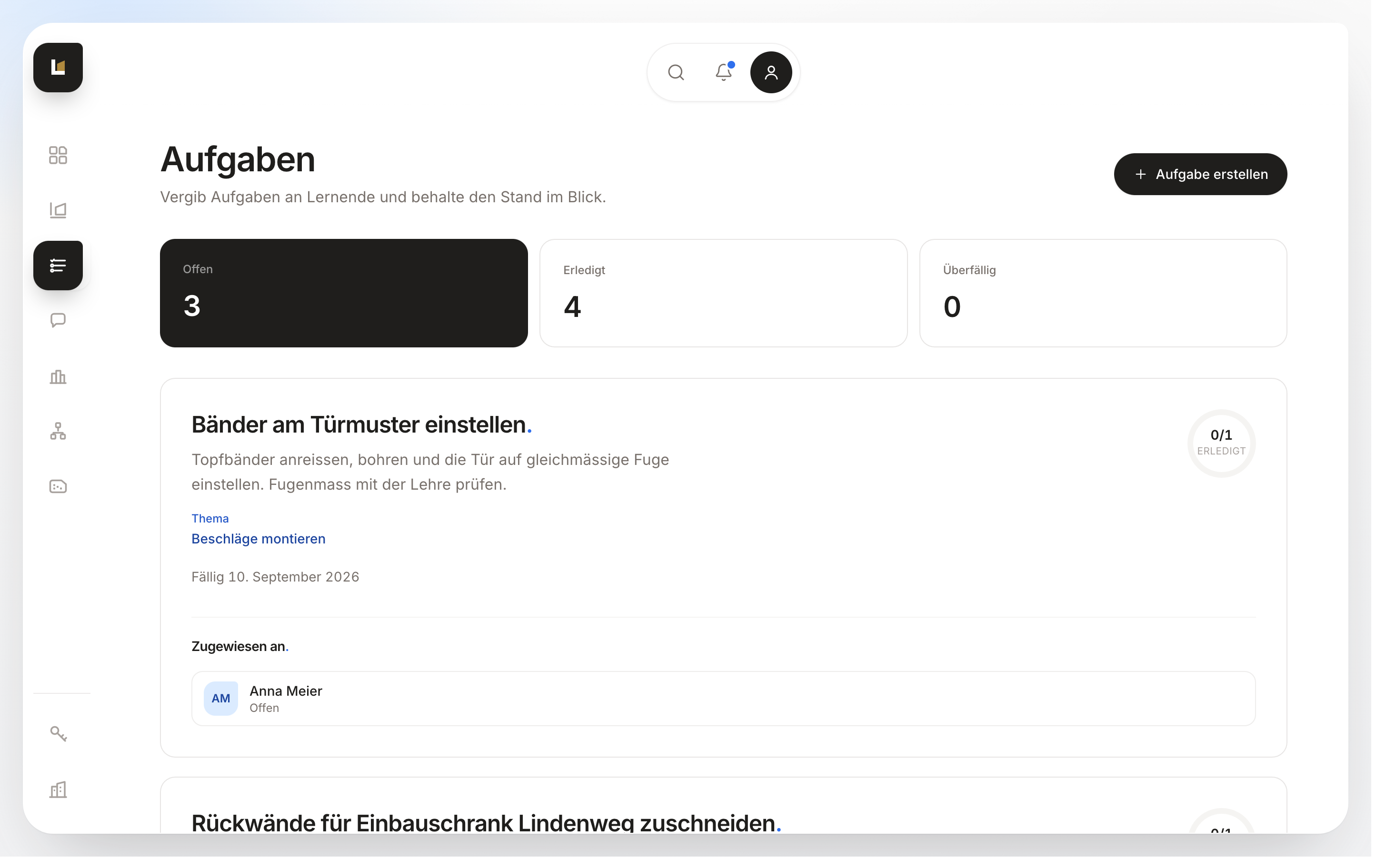Screen dimensions: 1376x868
Task: Open search with the magnifier icon
Action: (676, 72)
